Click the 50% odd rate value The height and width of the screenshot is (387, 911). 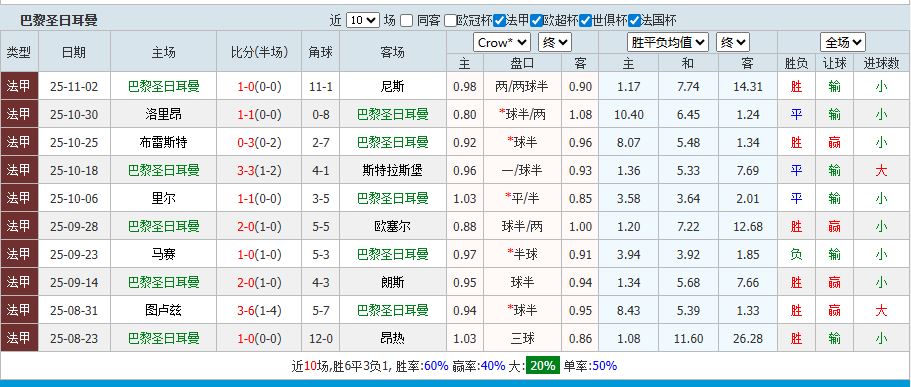[x=604, y=366]
